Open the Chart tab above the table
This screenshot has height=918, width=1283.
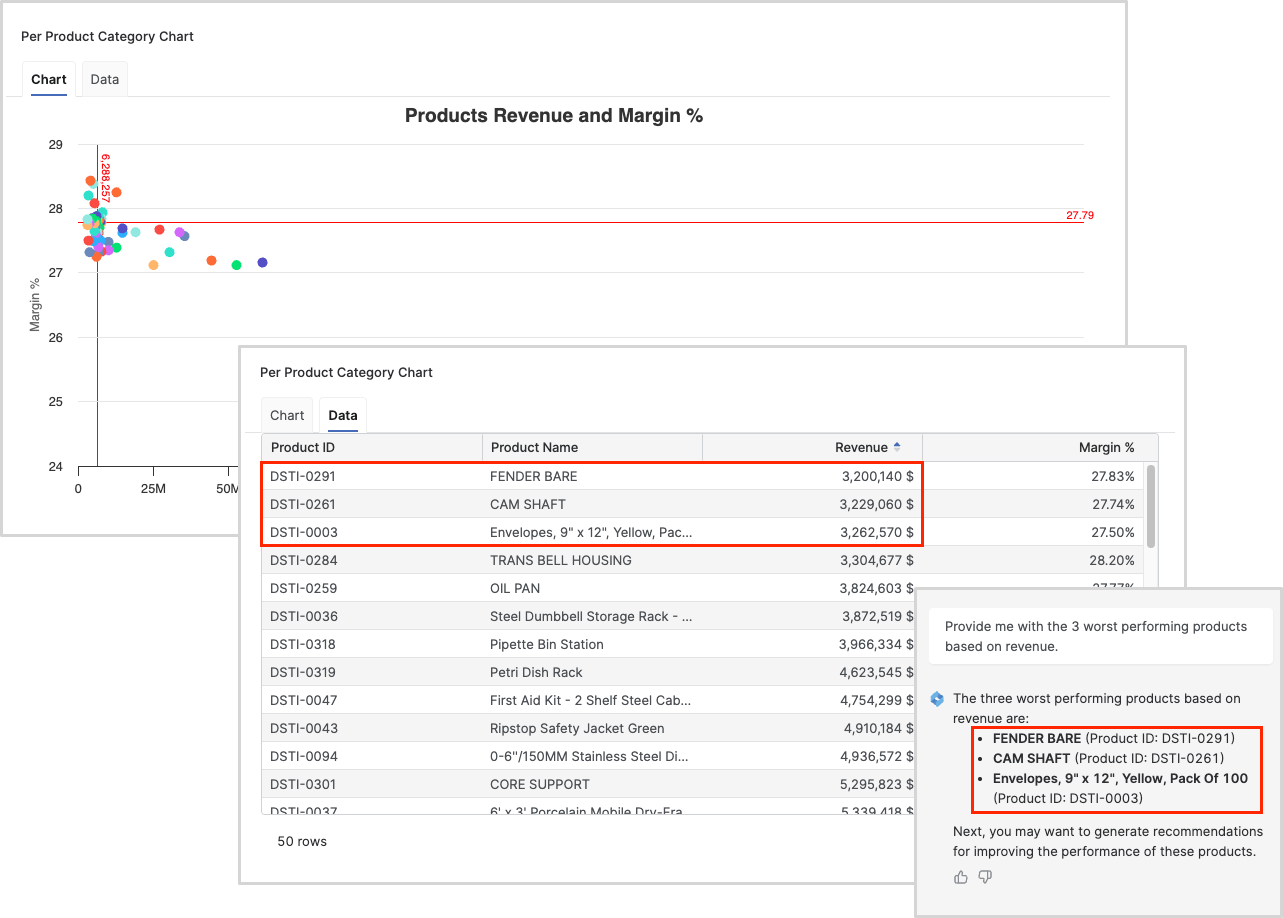pos(287,416)
